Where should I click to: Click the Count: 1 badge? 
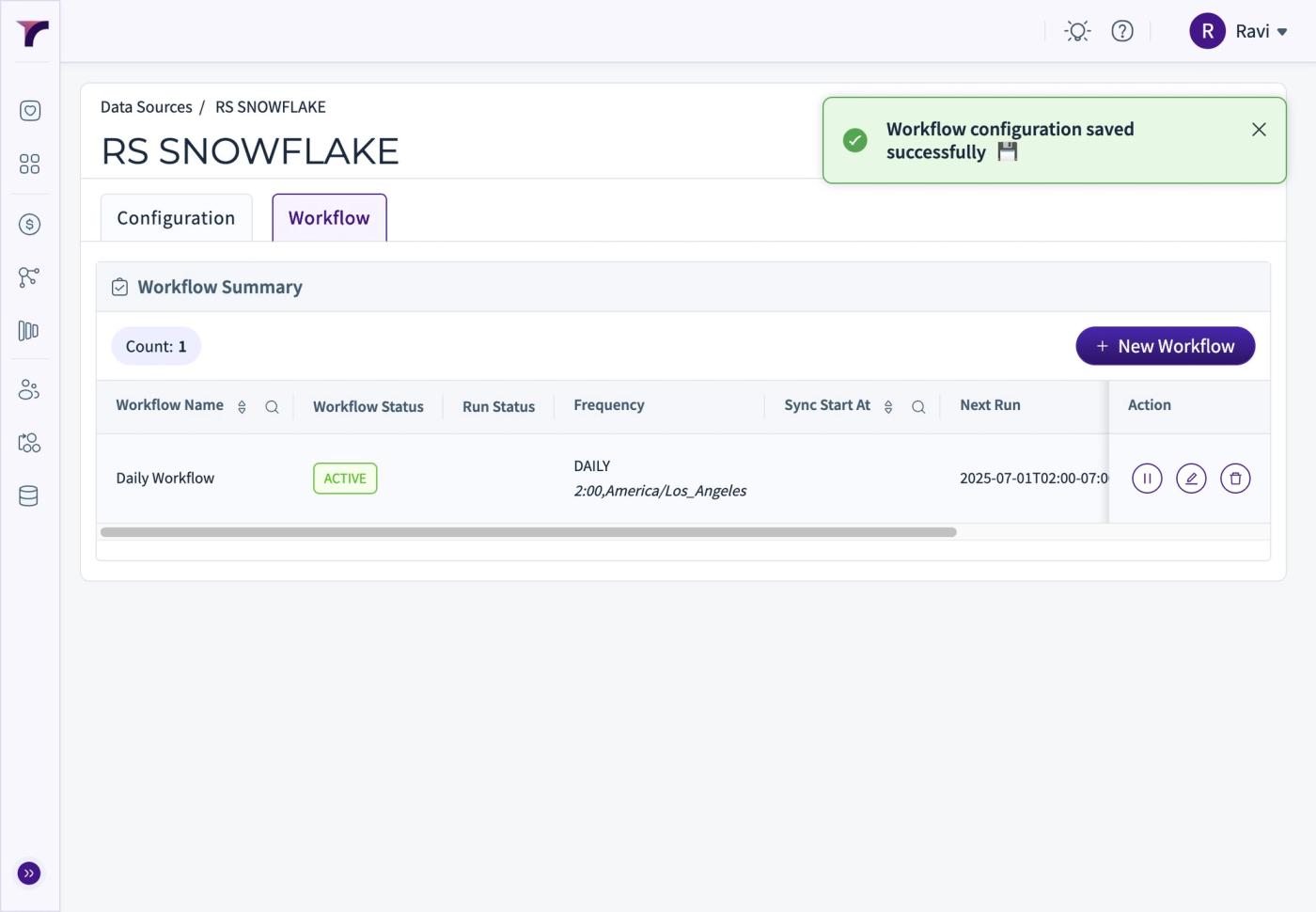[156, 346]
